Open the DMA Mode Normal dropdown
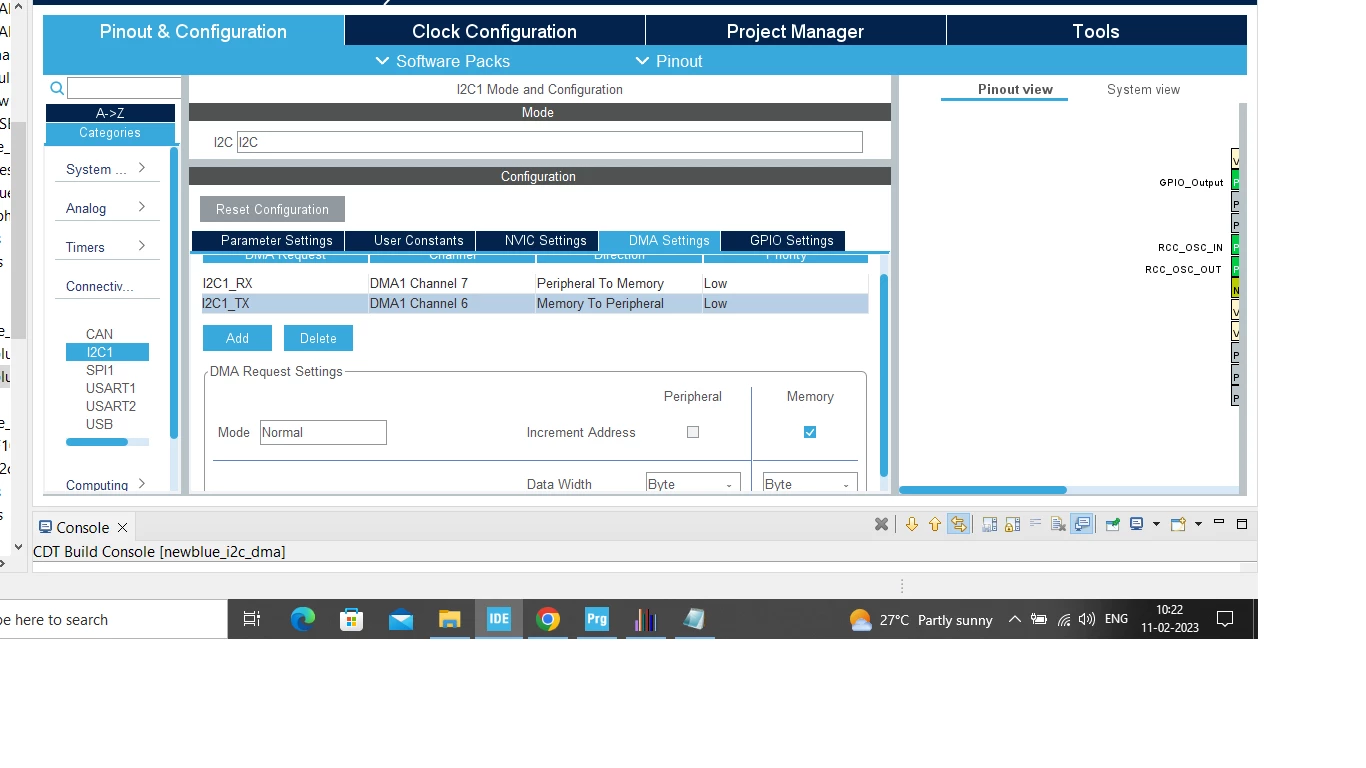The width and height of the screenshot is (1366, 768). pyautogui.click(x=323, y=432)
